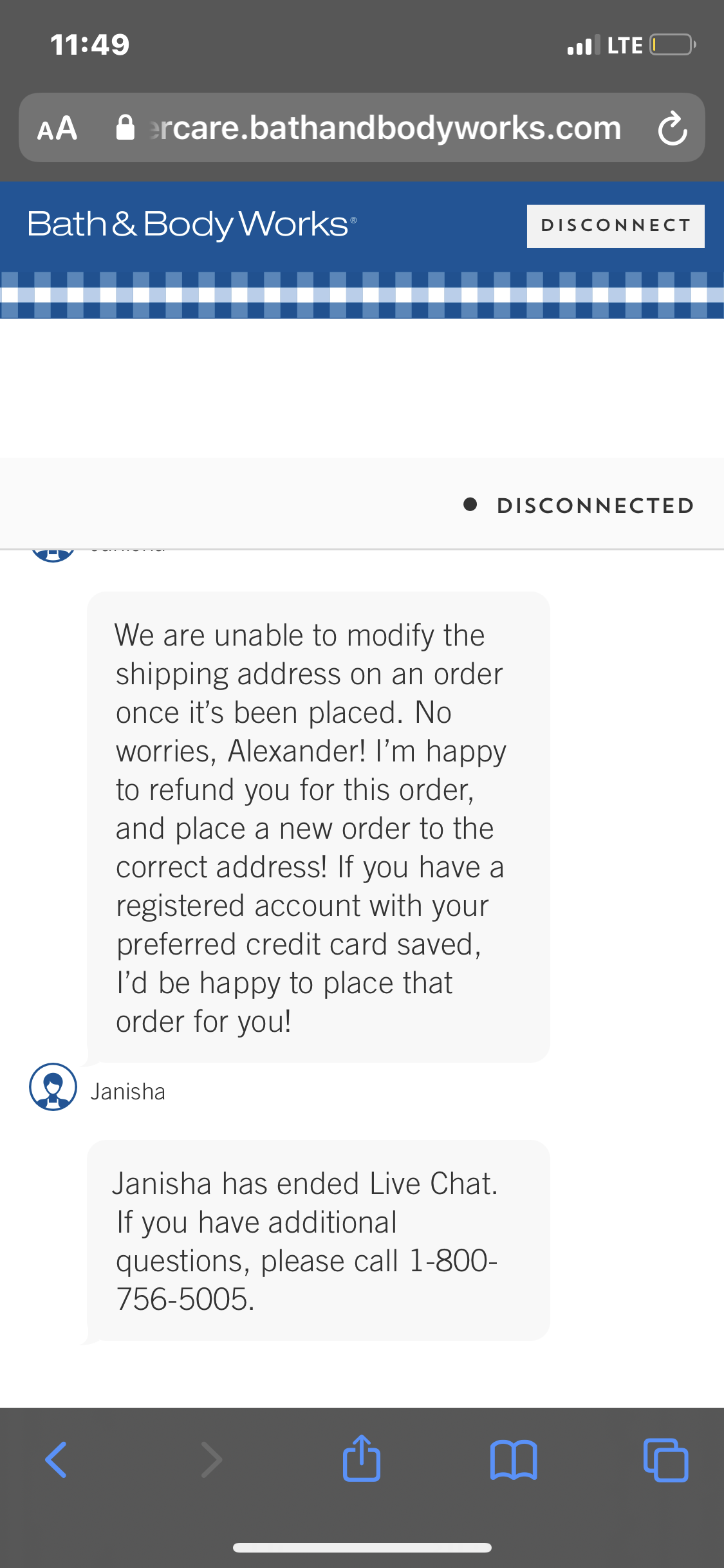Tap the battery indicator in status bar
Viewport: 724px width, 1568px height.
click(671, 44)
